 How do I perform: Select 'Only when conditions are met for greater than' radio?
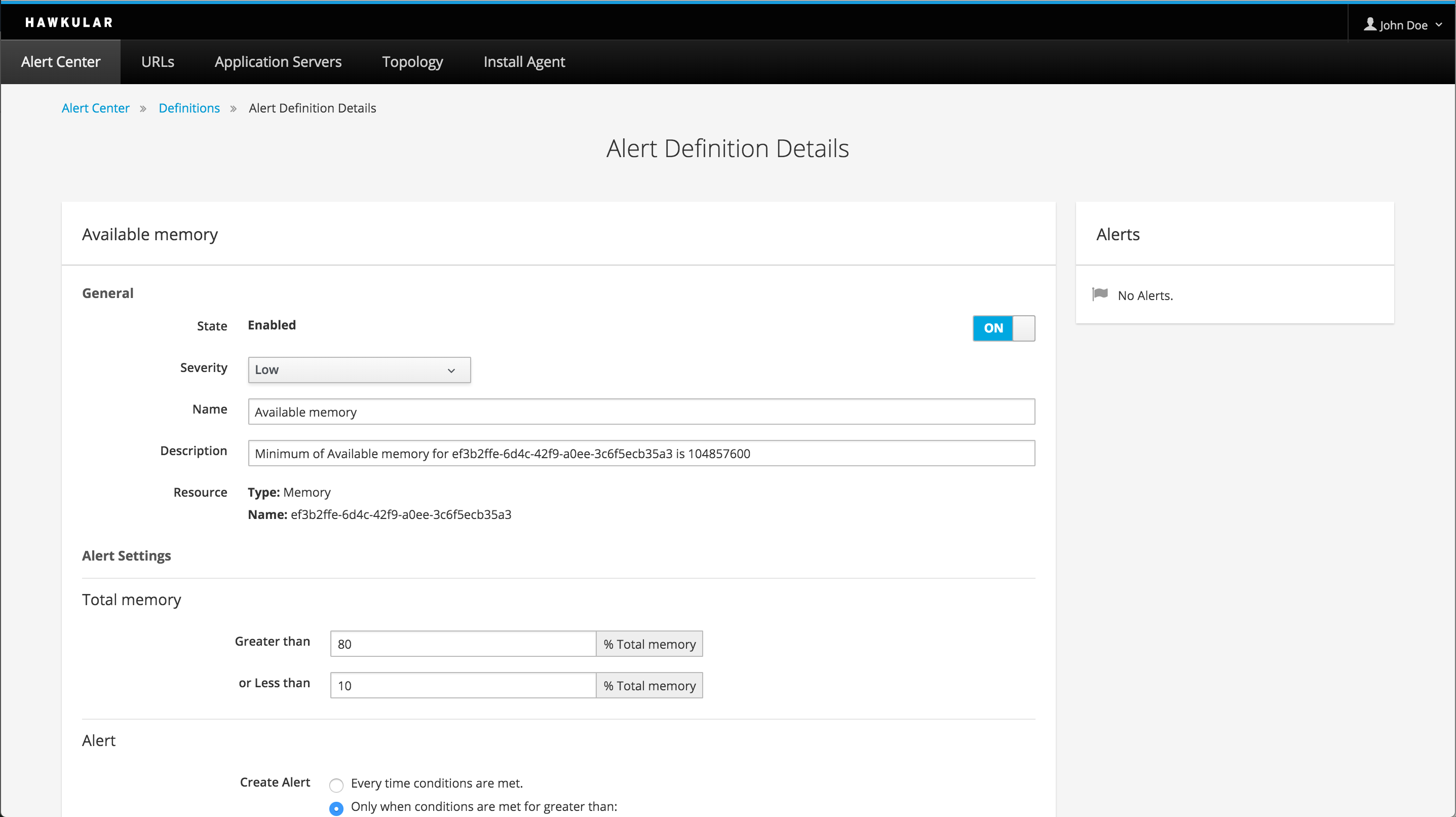[336, 808]
